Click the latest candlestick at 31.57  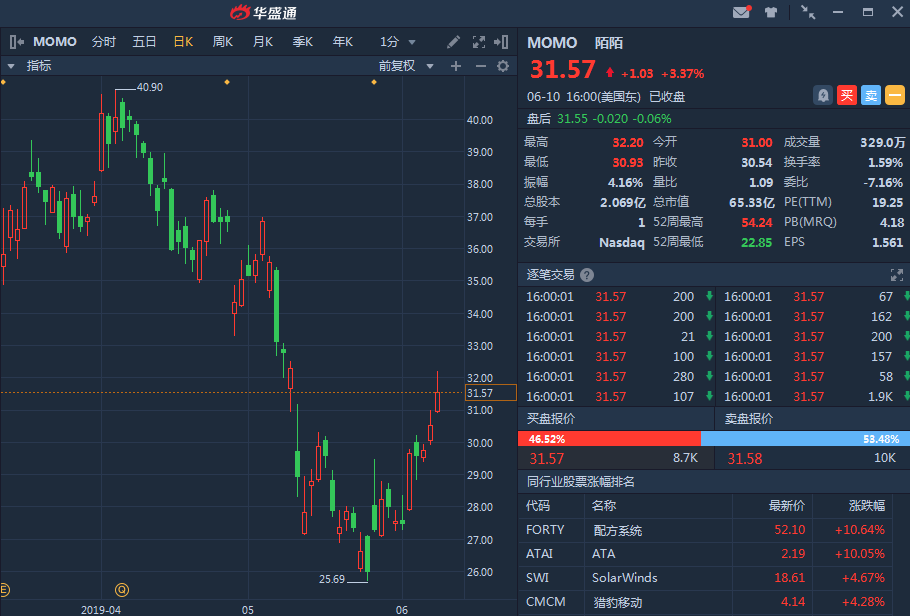(437, 393)
